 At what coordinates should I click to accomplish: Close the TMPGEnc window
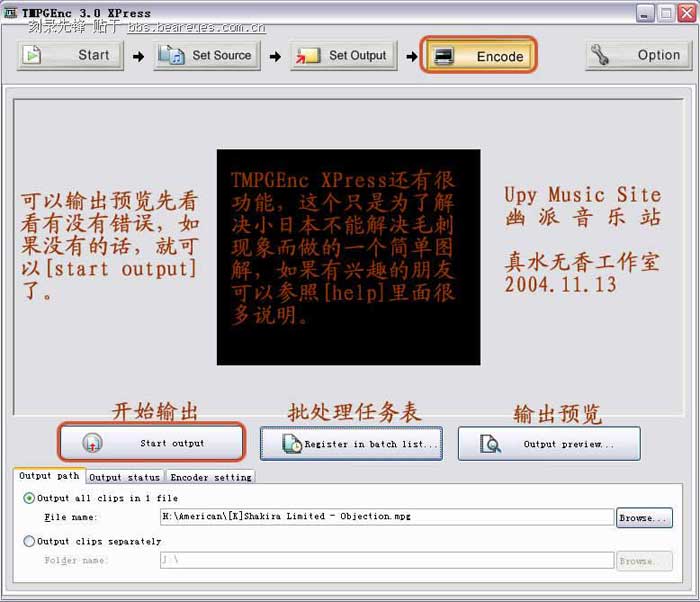click(x=687, y=13)
